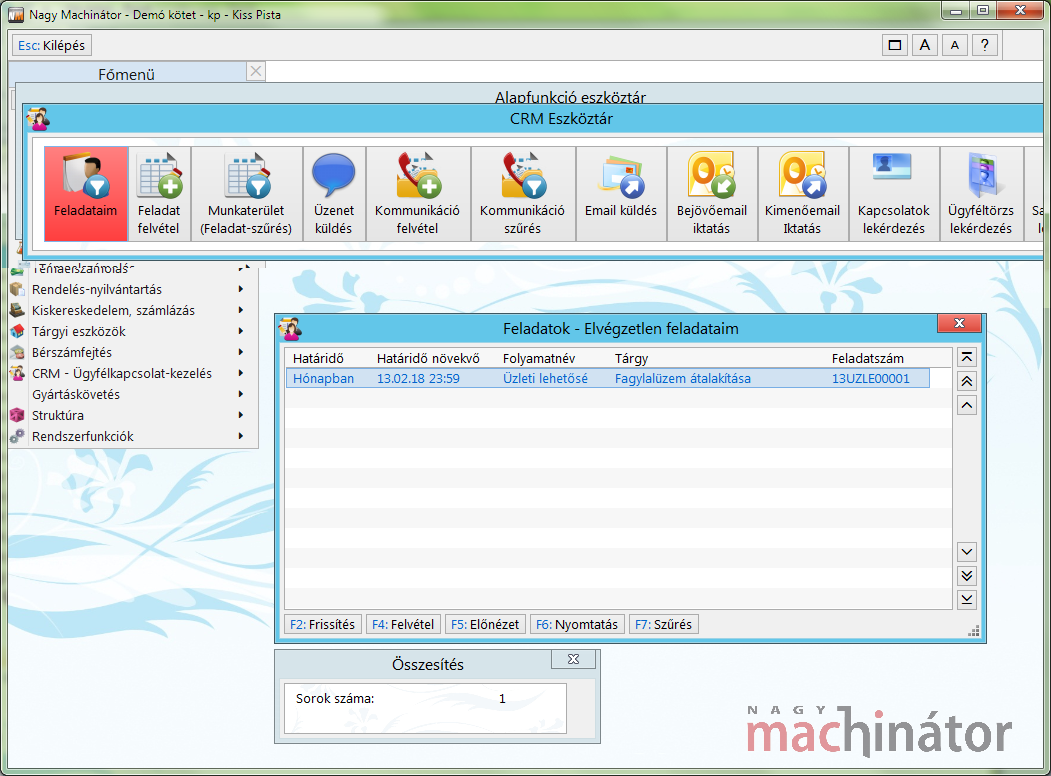Click the Nagy Machinátor app icon in title bar

pyautogui.click(x=15, y=14)
